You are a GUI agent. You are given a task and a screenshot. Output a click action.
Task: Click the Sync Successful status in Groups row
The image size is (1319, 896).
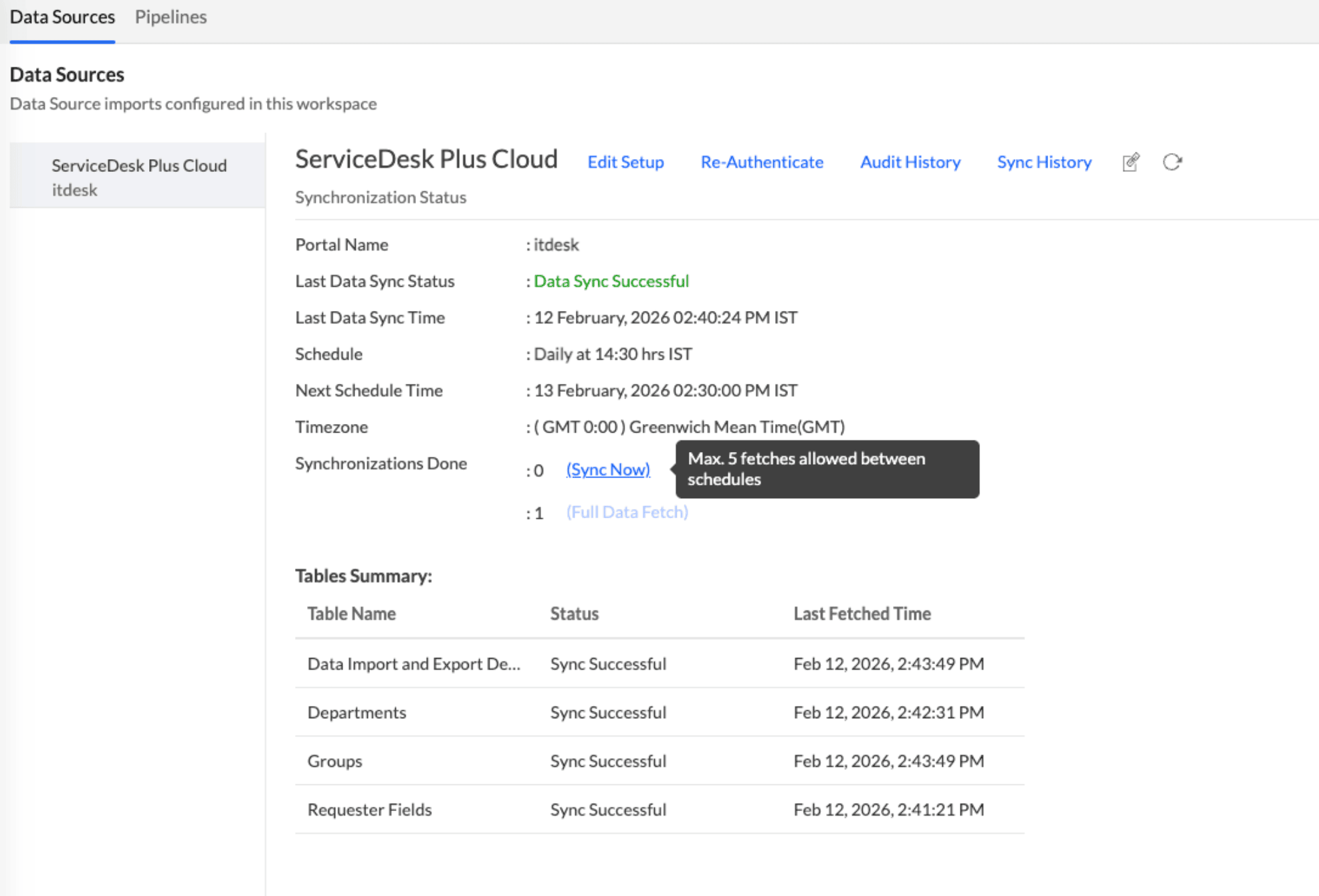click(x=608, y=761)
